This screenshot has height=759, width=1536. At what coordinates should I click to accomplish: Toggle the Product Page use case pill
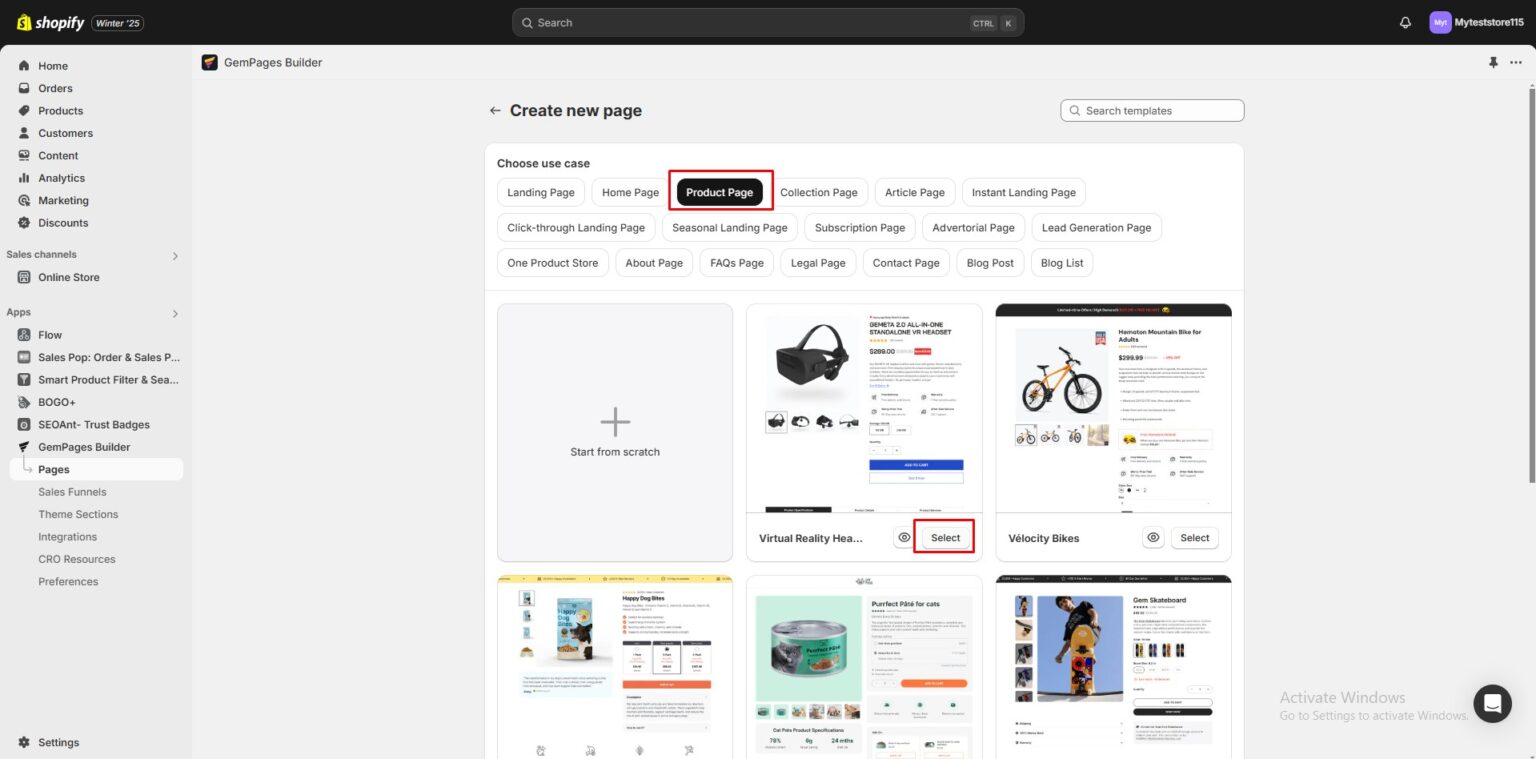click(719, 192)
